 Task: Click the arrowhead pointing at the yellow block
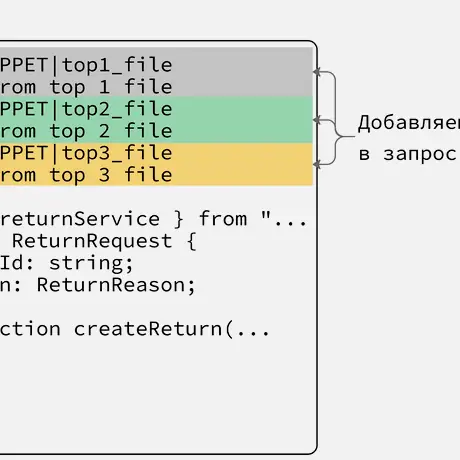(x=317, y=164)
